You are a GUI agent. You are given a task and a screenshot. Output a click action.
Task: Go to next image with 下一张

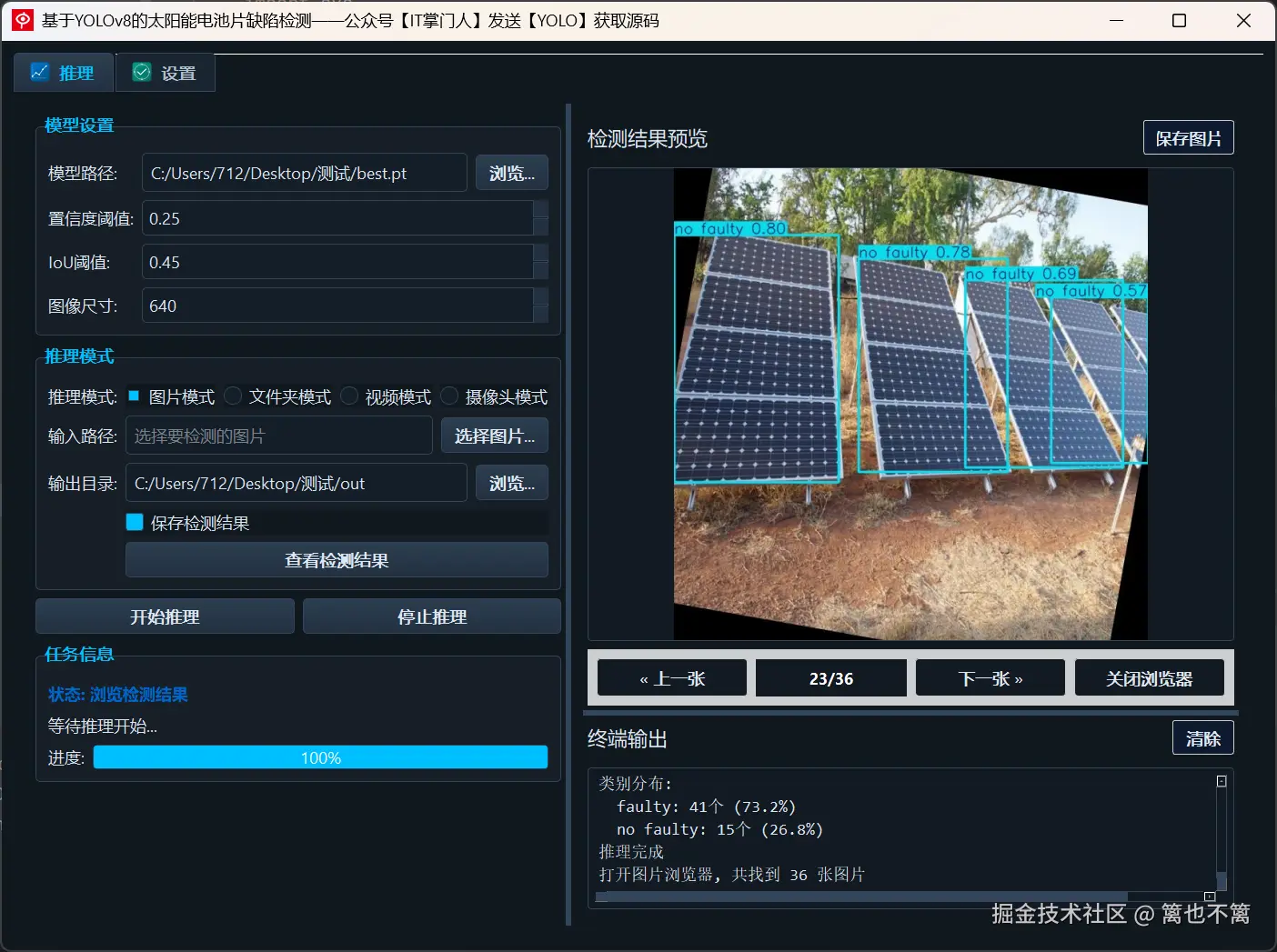click(x=990, y=678)
